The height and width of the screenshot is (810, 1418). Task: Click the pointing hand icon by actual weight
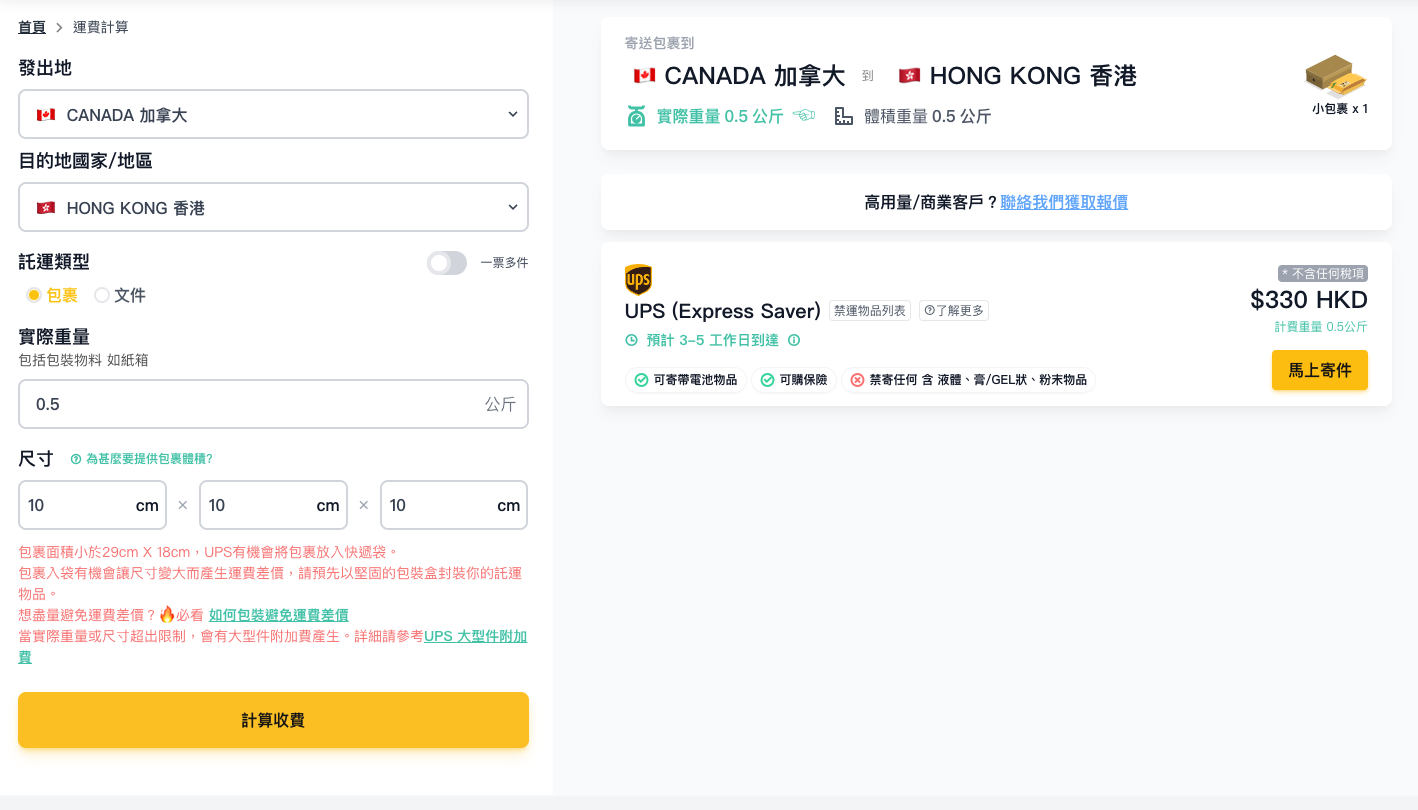[x=804, y=116]
